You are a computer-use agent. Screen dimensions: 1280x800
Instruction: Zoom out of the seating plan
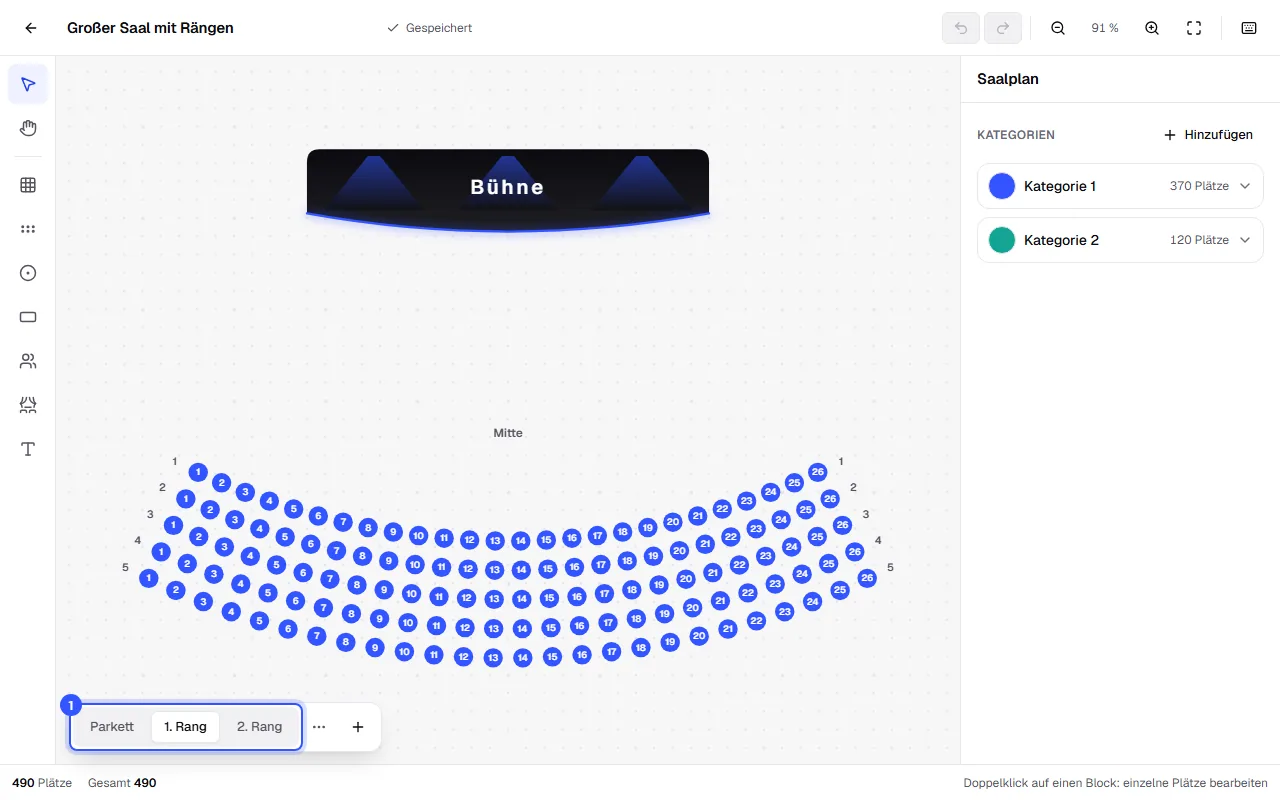pos(1058,28)
